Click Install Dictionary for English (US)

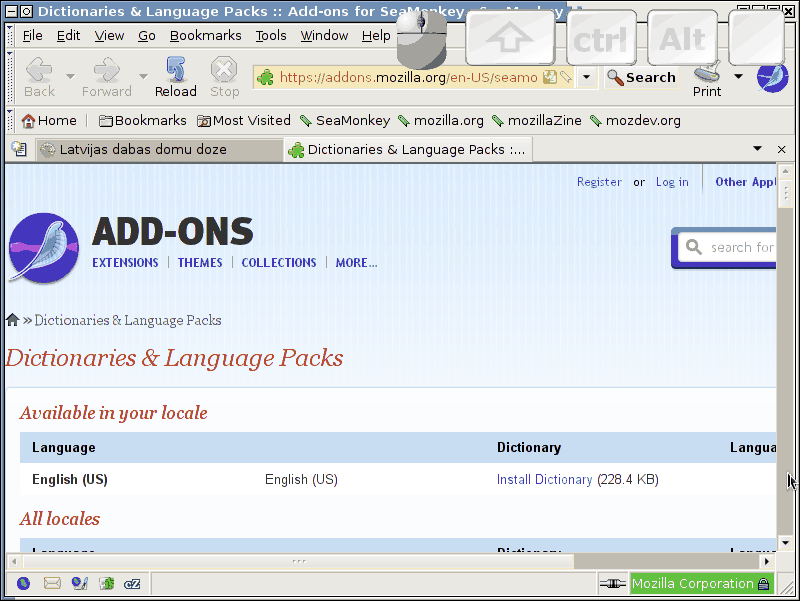(x=544, y=480)
